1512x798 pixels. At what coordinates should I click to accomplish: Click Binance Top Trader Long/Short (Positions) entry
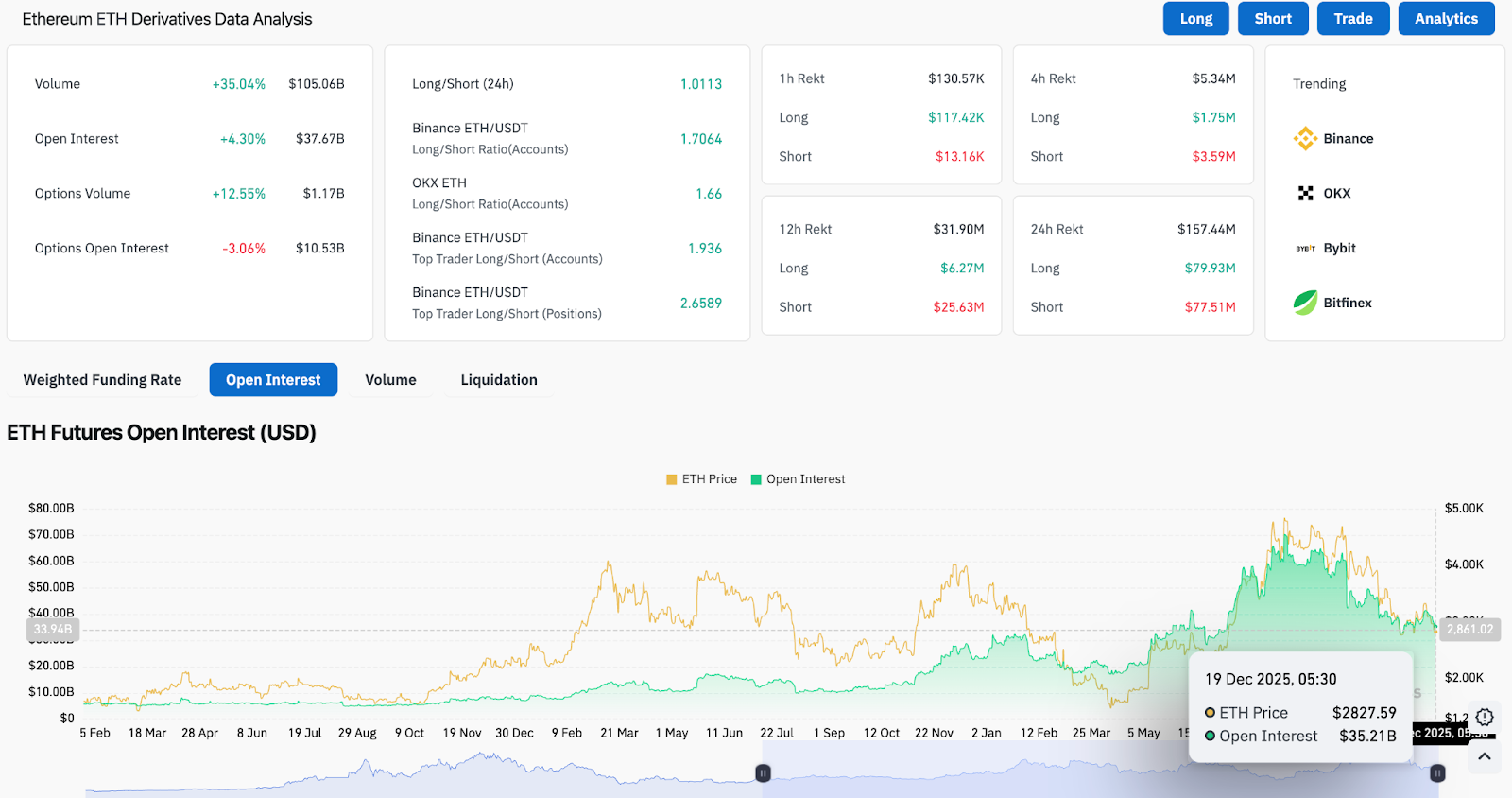click(x=507, y=303)
